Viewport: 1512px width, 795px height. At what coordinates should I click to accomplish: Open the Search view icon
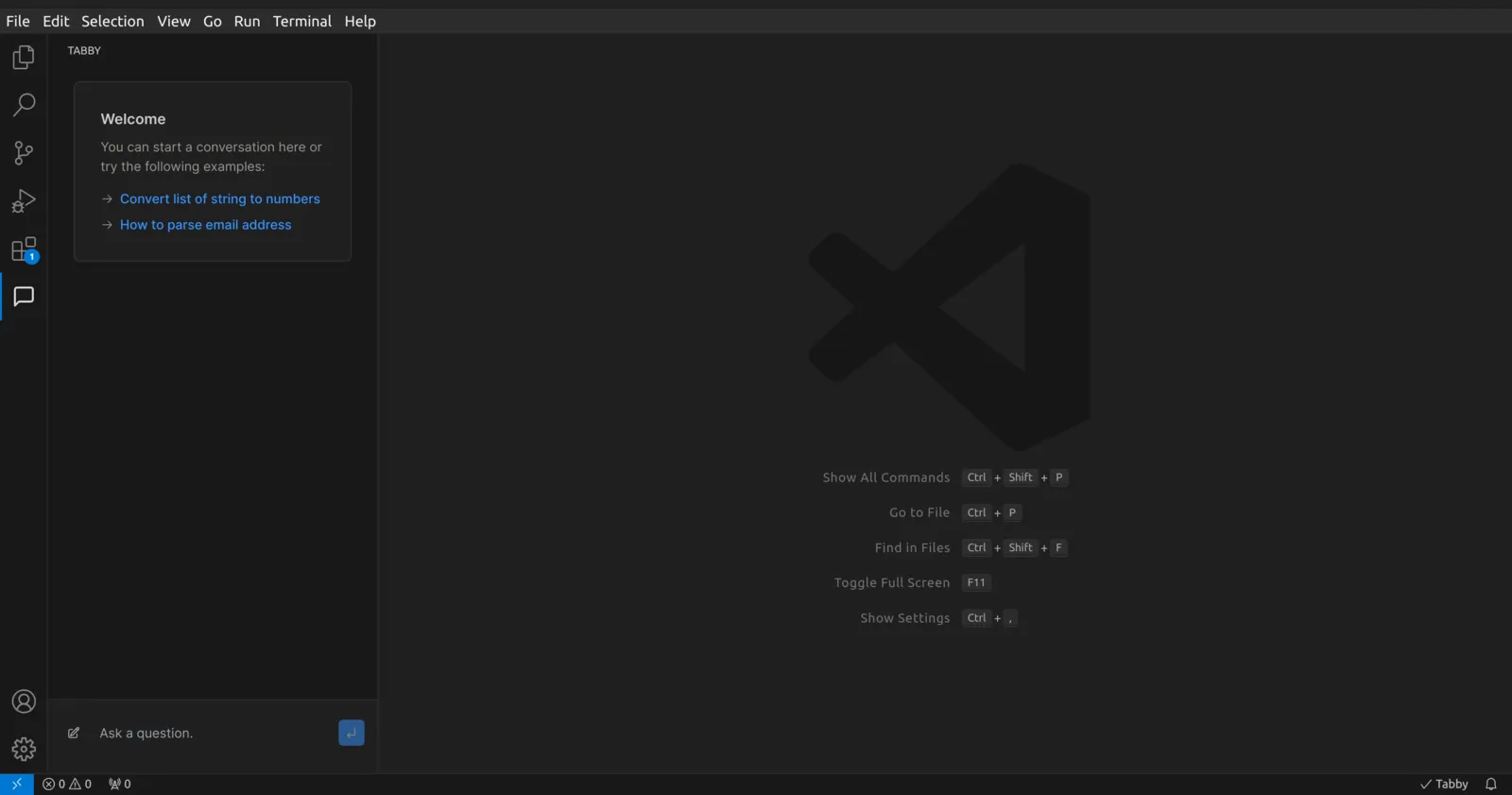click(x=24, y=105)
